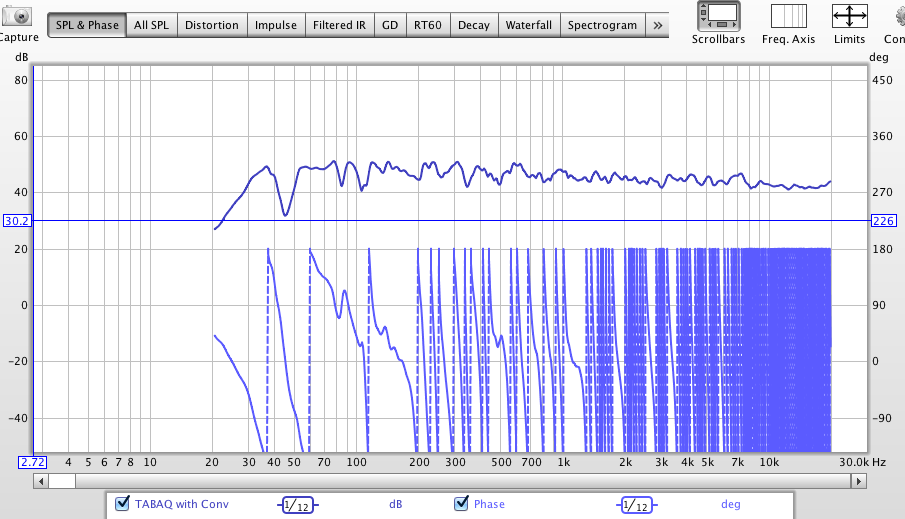Open the Limits arrows icon

pos(850,16)
